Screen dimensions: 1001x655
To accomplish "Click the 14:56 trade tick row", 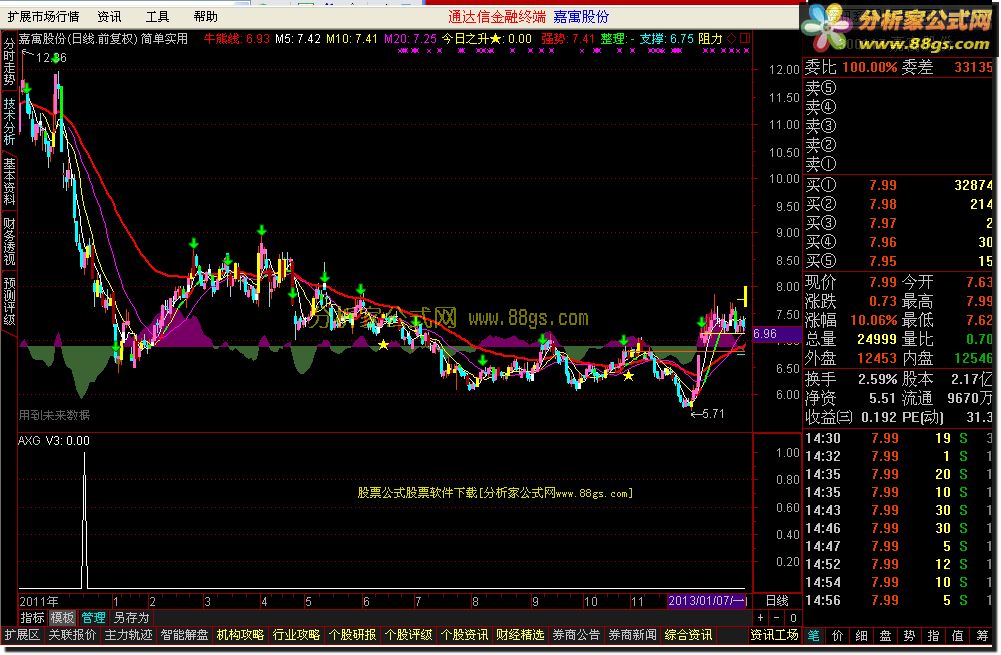I will 899,600.
